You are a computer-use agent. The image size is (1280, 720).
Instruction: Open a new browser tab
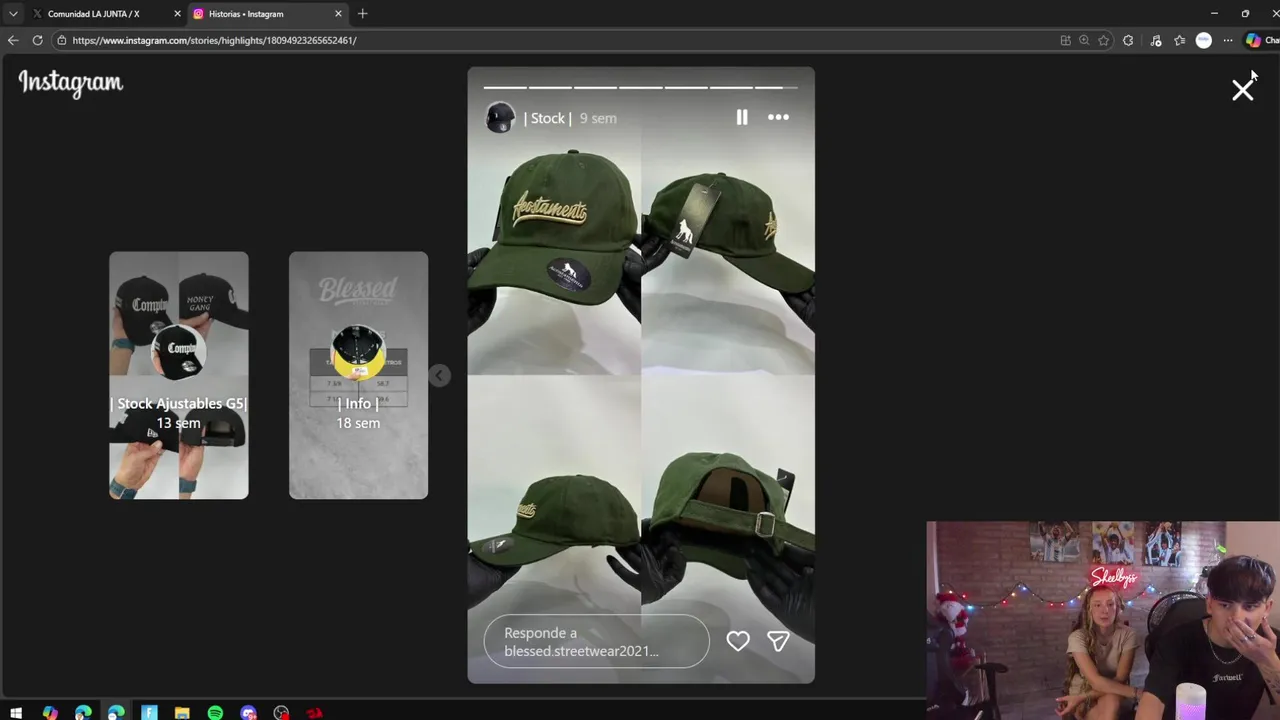point(363,14)
